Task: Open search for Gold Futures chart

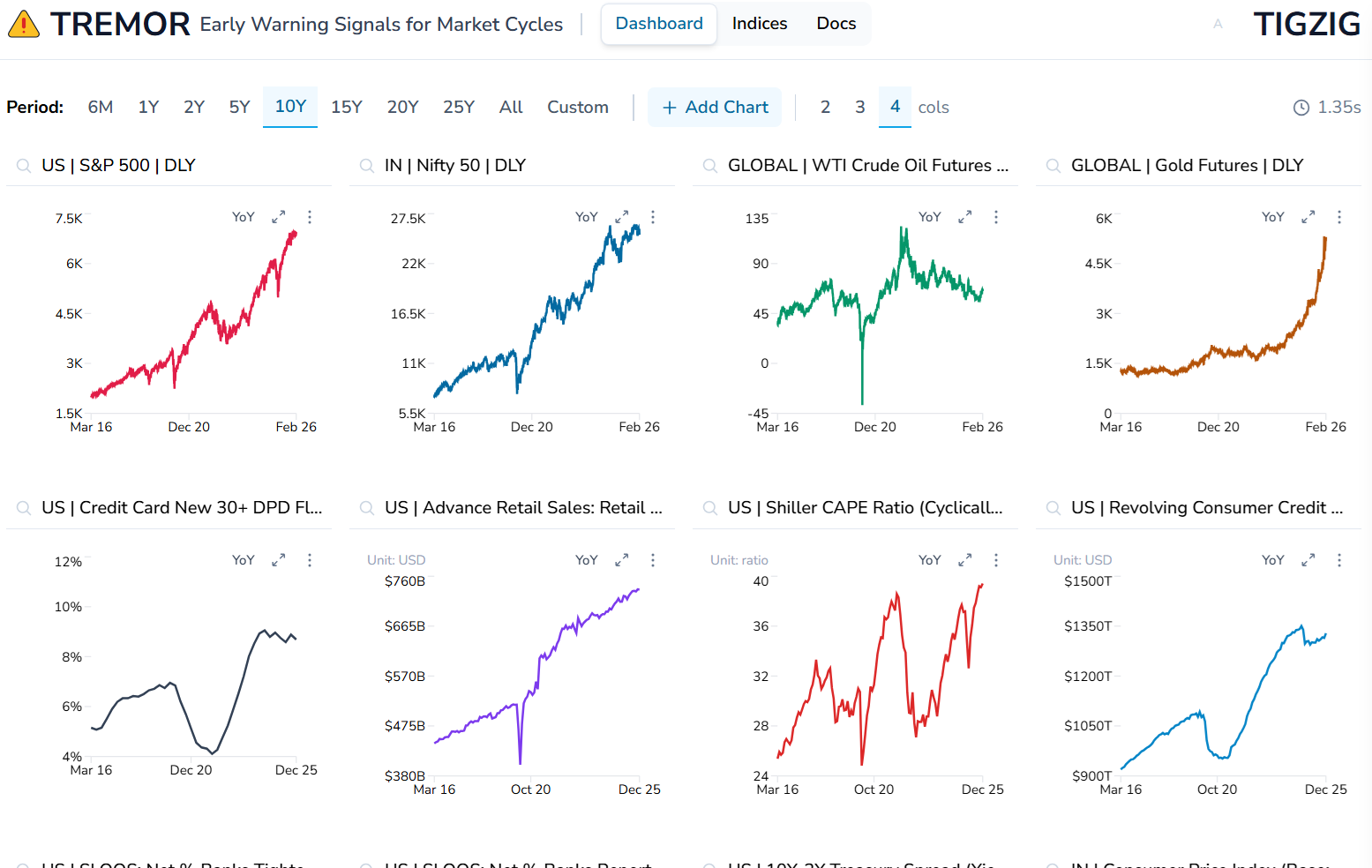Action: point(1053,166)
